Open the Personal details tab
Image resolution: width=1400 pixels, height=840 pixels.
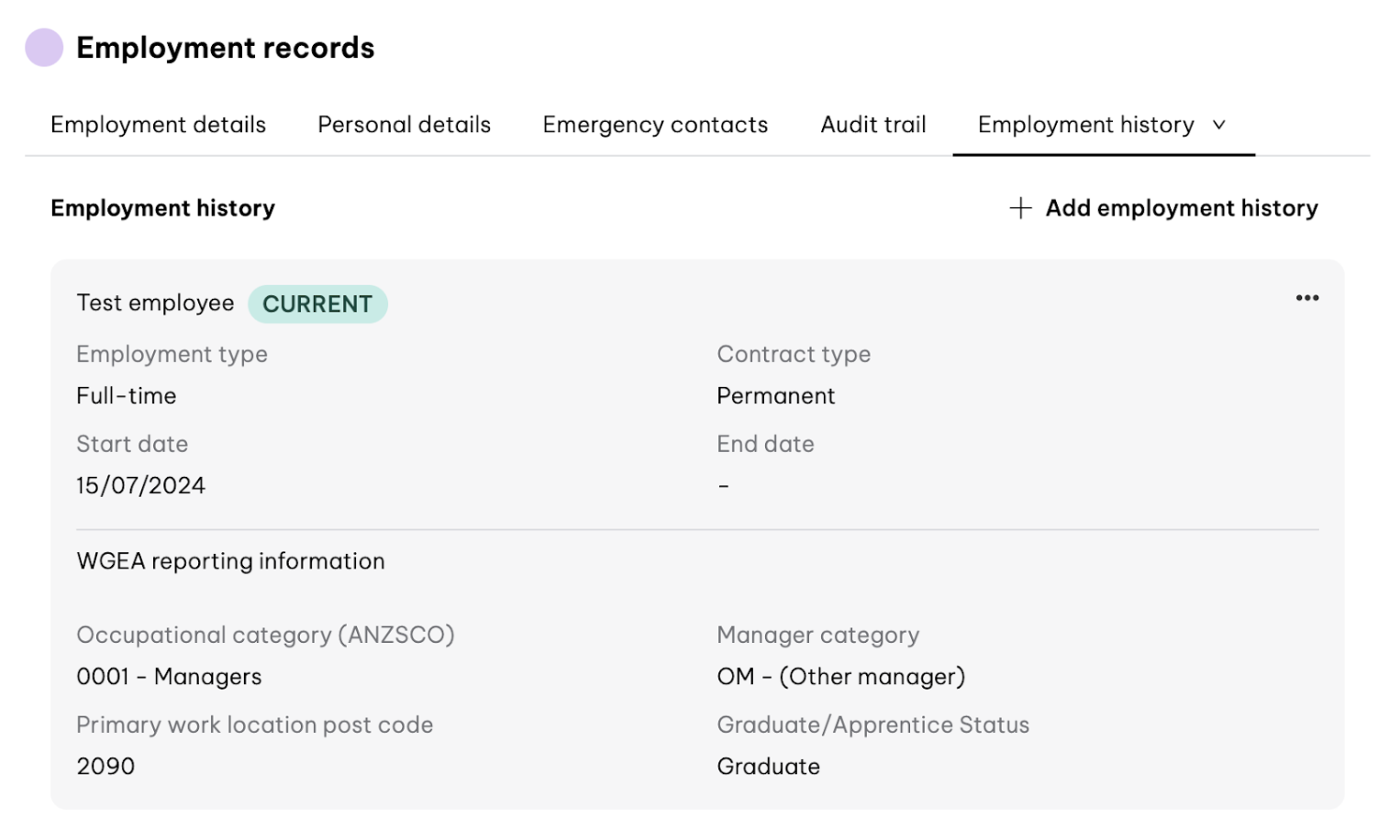click(x=404, y=125)
